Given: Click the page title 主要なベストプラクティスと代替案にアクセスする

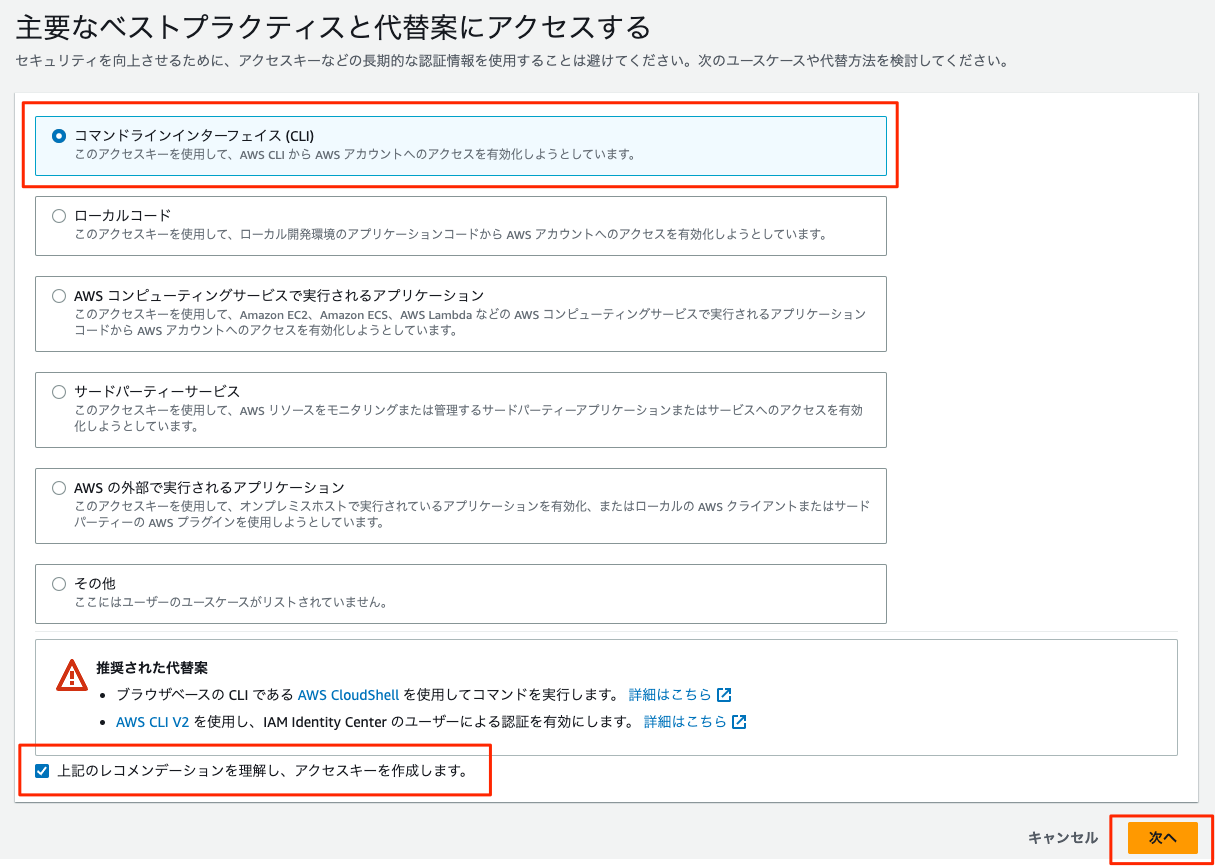Looking at the screenshot, I should (x=332, y=27).
